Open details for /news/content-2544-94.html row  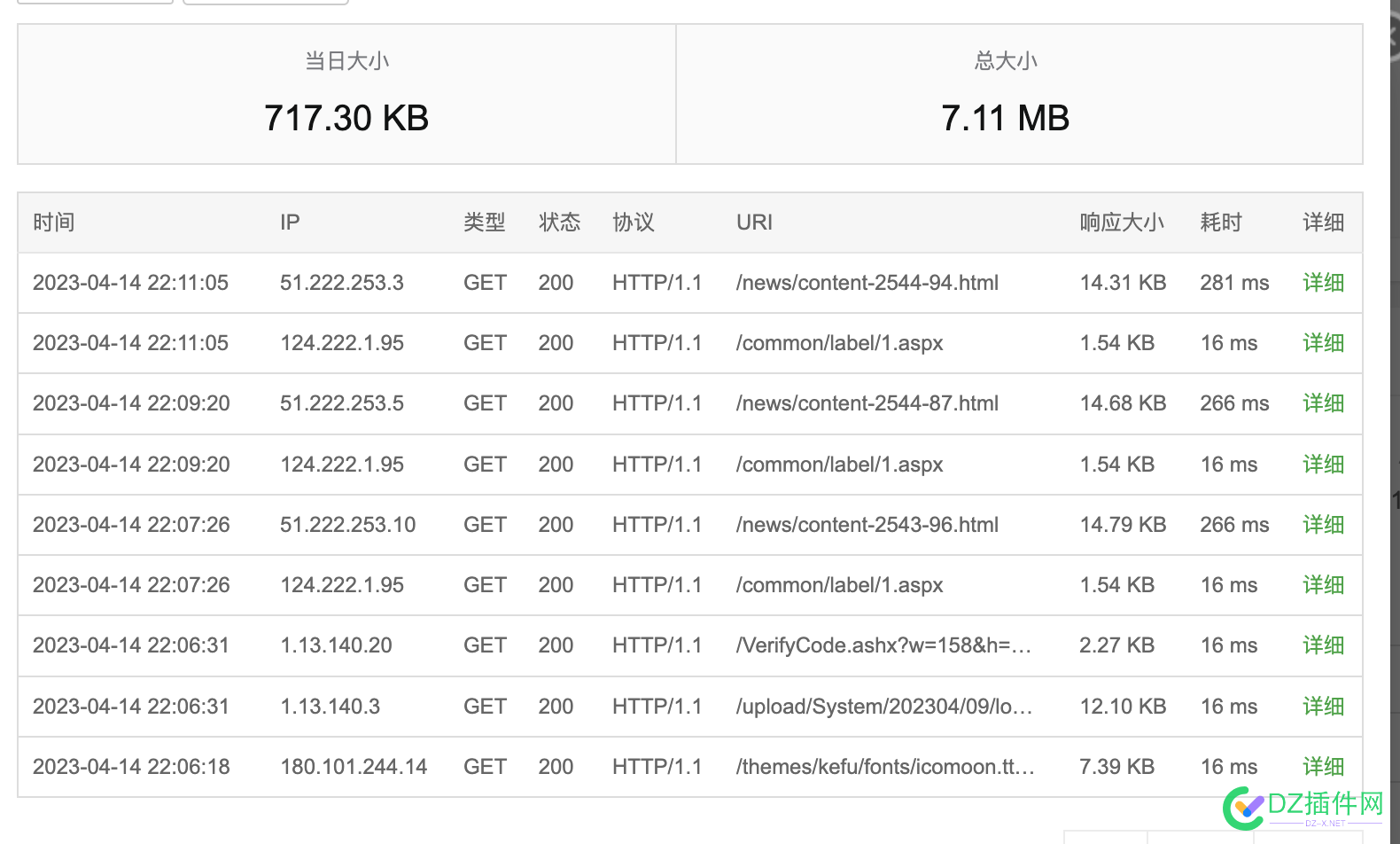[1323, 283]
